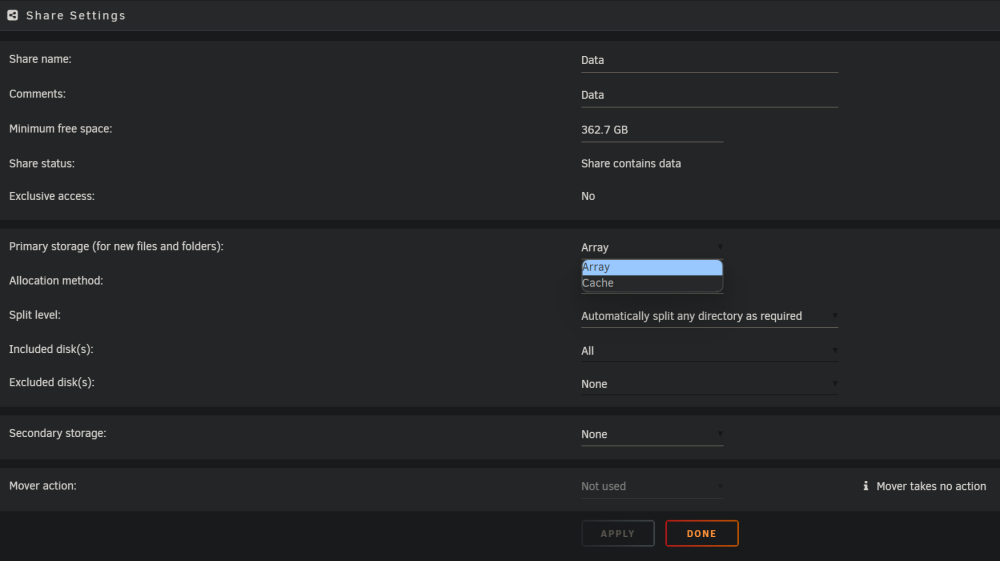Open the Included disk(s) dropdown

click(x=709, y=351)
